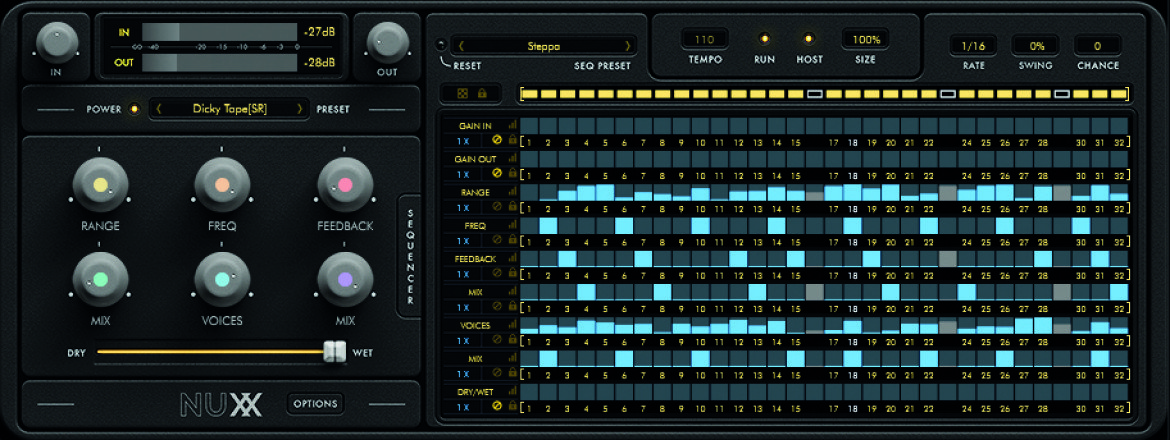Toggle the POWER LED
The width and height of the screenshot is (1170, 440).
pyautogui.click(x=134, y=109)
